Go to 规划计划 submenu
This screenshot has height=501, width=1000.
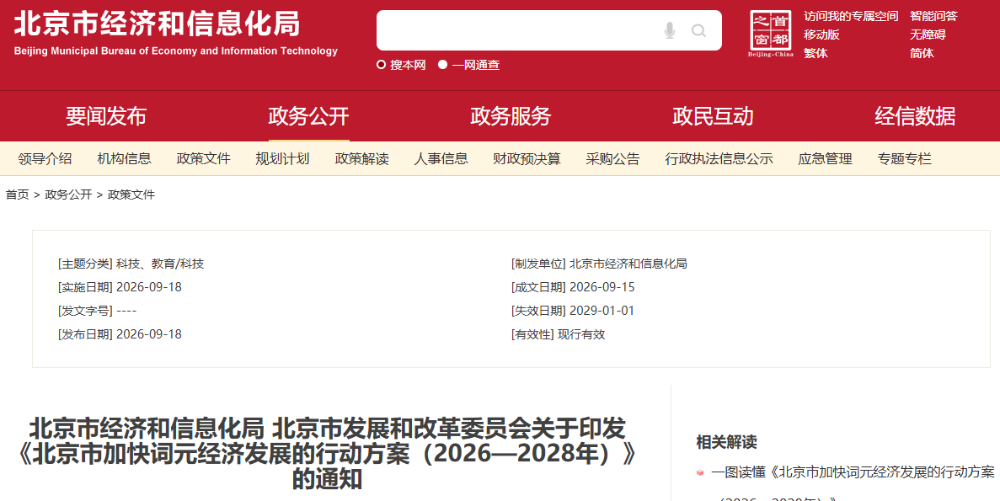(283, 159)
